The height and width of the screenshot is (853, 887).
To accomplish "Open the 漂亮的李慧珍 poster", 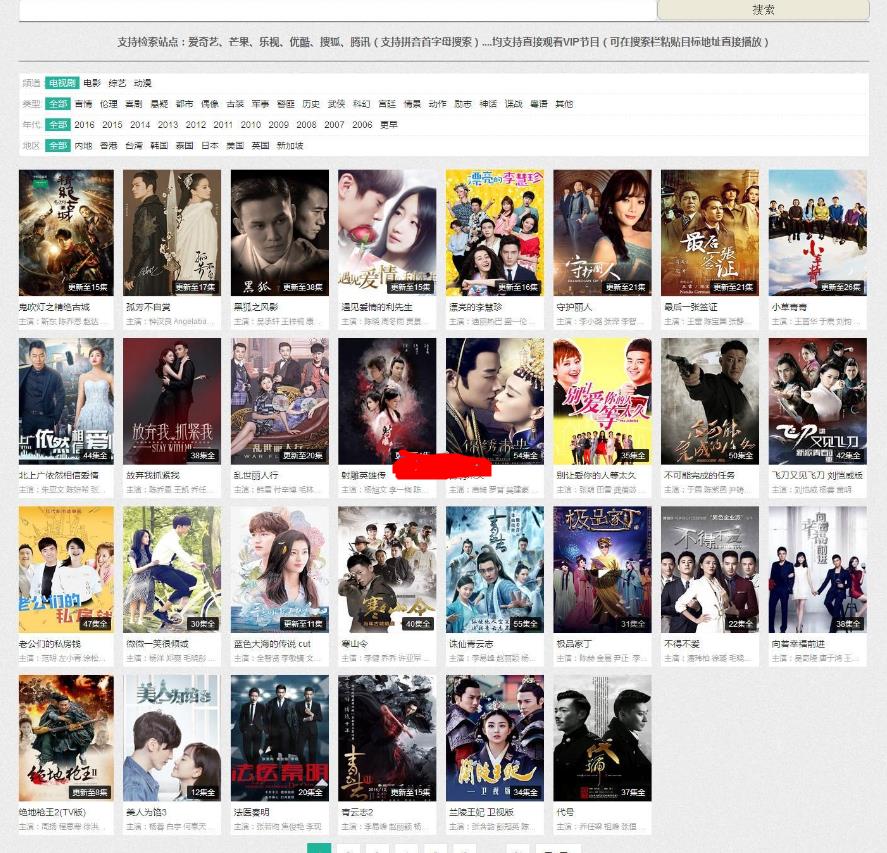I will [495, 232].
